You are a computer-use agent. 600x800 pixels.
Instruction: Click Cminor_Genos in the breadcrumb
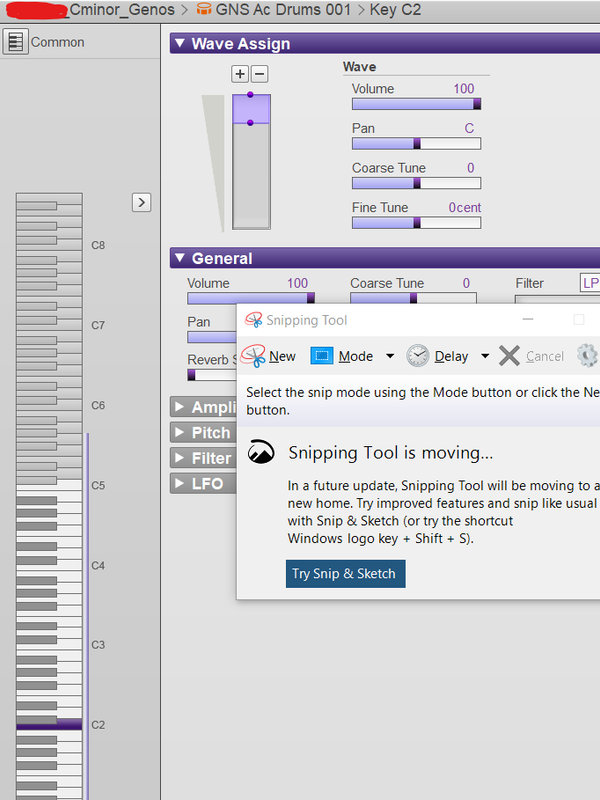pyautogui.click(x=122, y=9)
